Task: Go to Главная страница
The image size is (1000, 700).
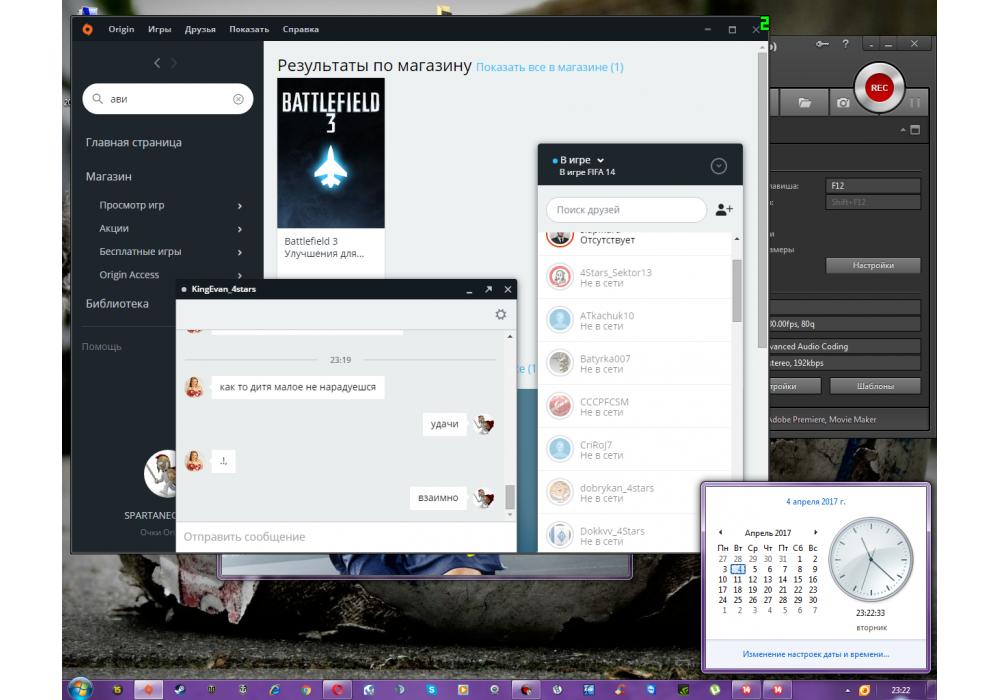Action: click(133, 142)
